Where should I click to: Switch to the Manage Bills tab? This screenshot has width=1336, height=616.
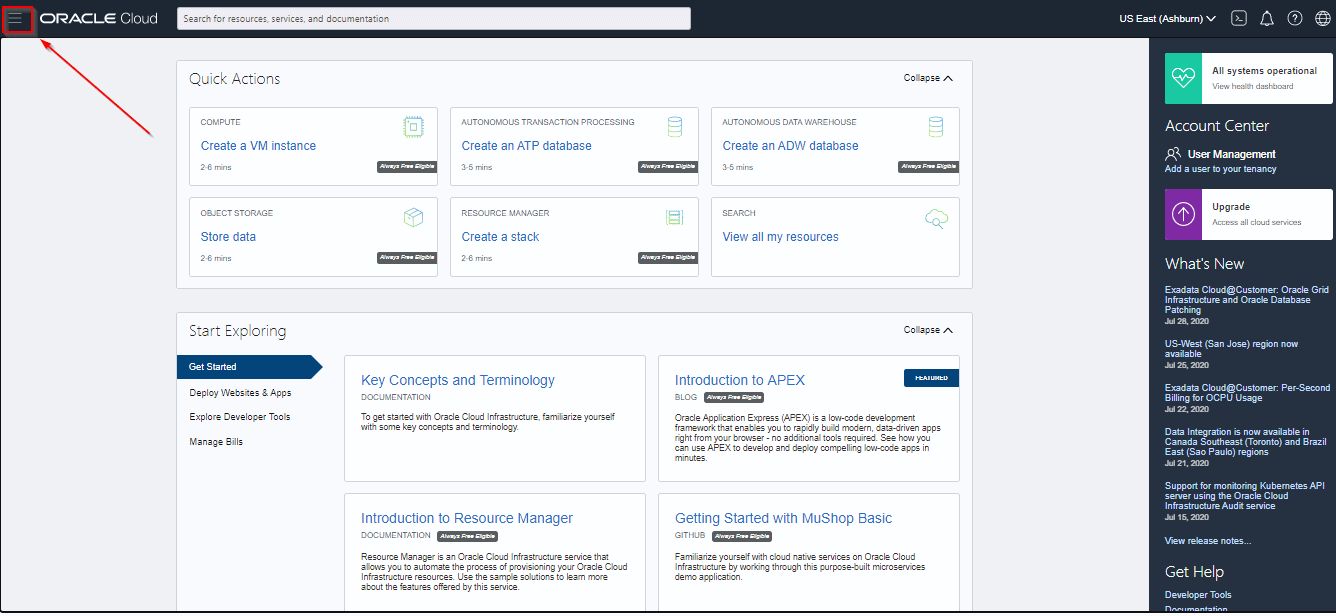click(216, 442)
